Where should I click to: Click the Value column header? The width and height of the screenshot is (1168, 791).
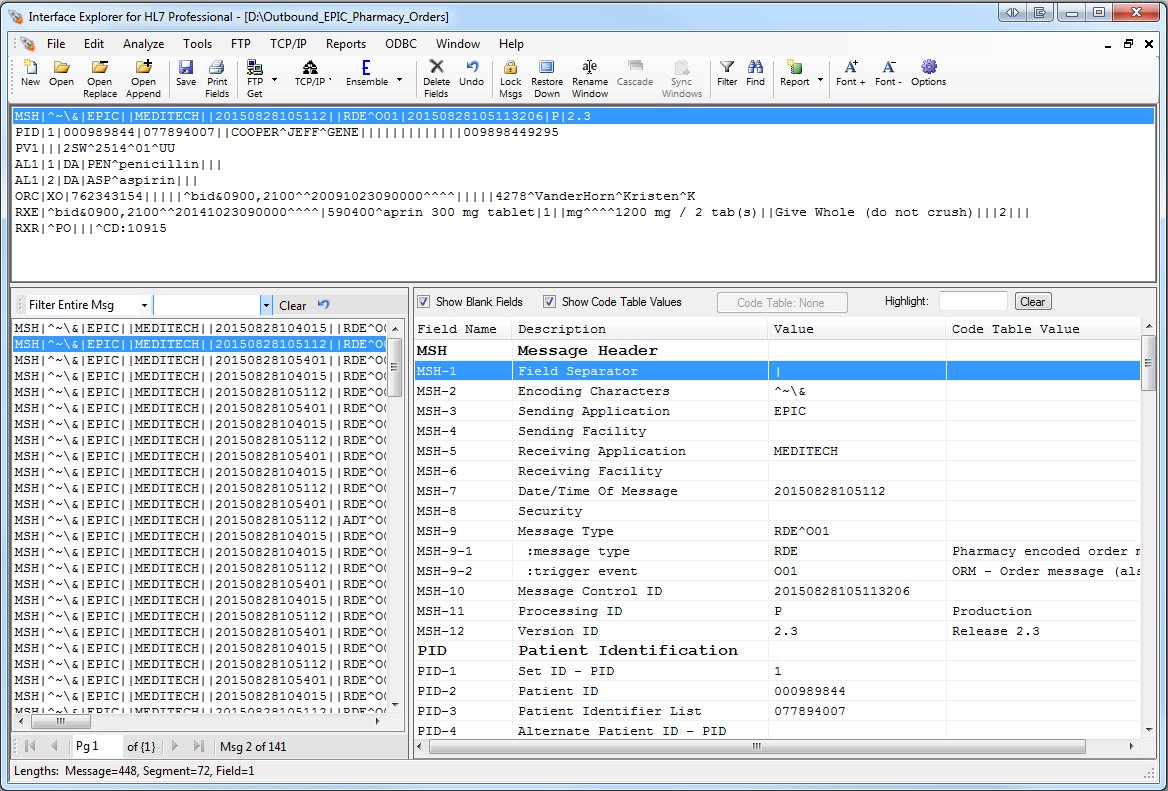tap(857, 328)
